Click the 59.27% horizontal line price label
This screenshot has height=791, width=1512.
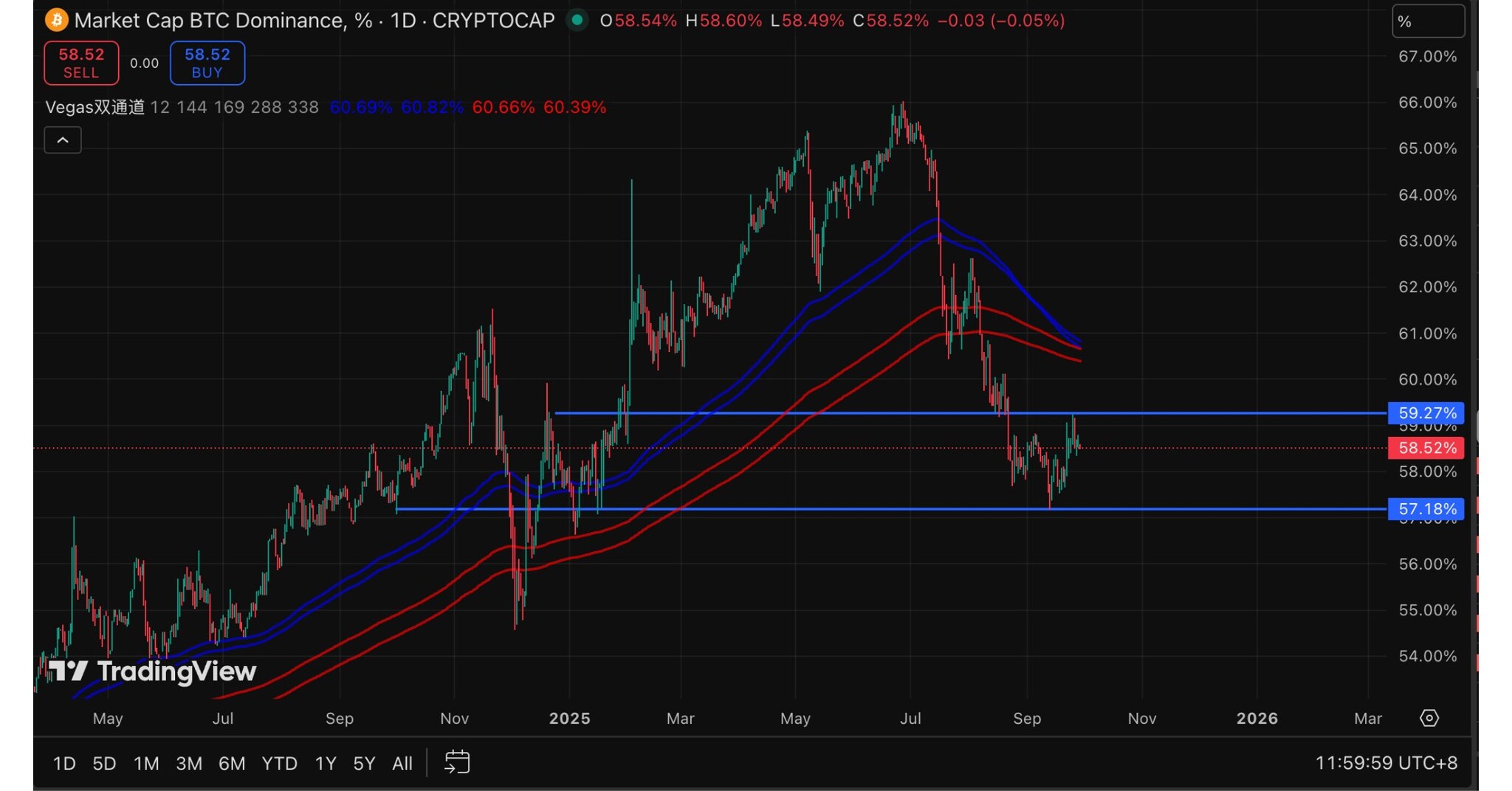click(1426, 413)
